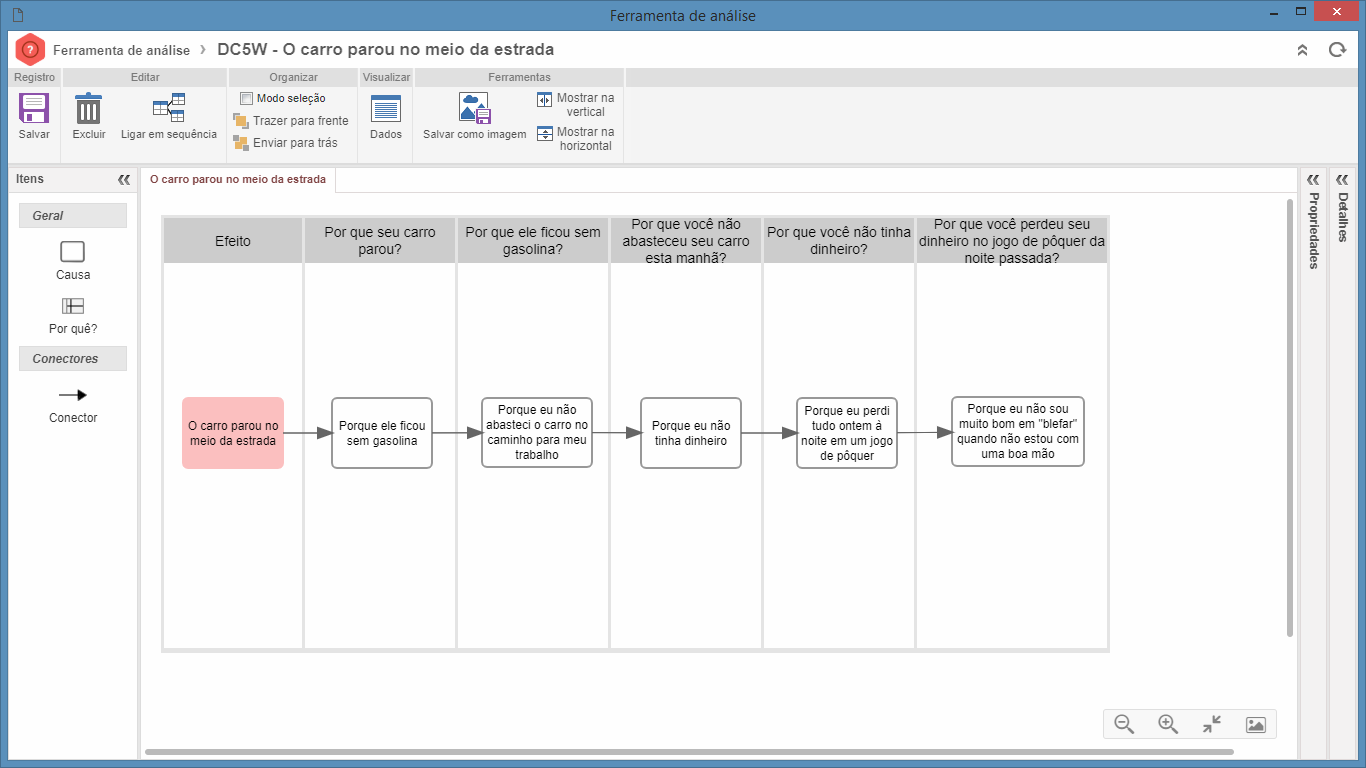This screenshot has width=1366, height=768.
Task: Click the red question mark logo
Action: coord(30,50)
